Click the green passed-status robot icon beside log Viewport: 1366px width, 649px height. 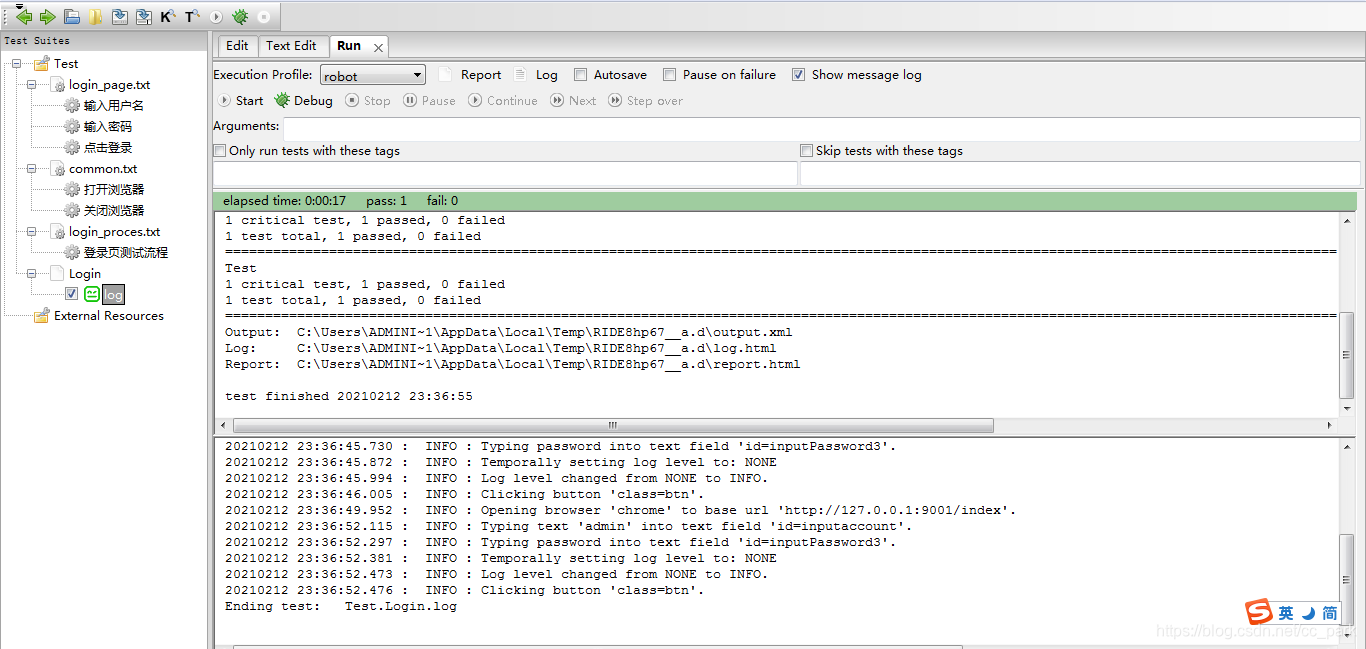point(92,294)
